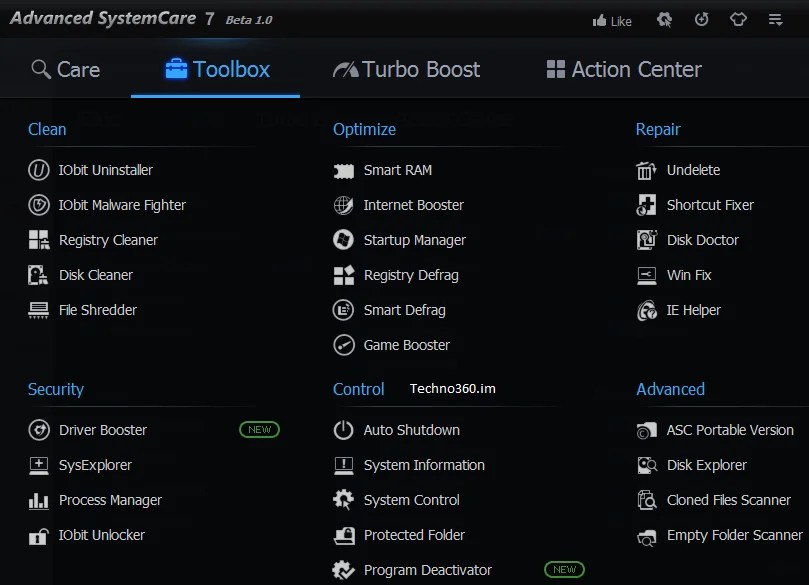Click the SysExplorer label
Screen dimensions: 809x585
(x=95, y=465)
